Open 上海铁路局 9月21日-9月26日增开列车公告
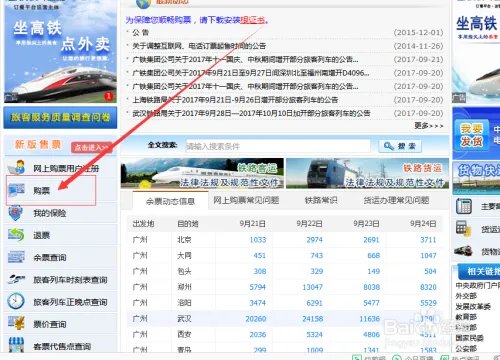500x360 pixels. click(235, 100)
